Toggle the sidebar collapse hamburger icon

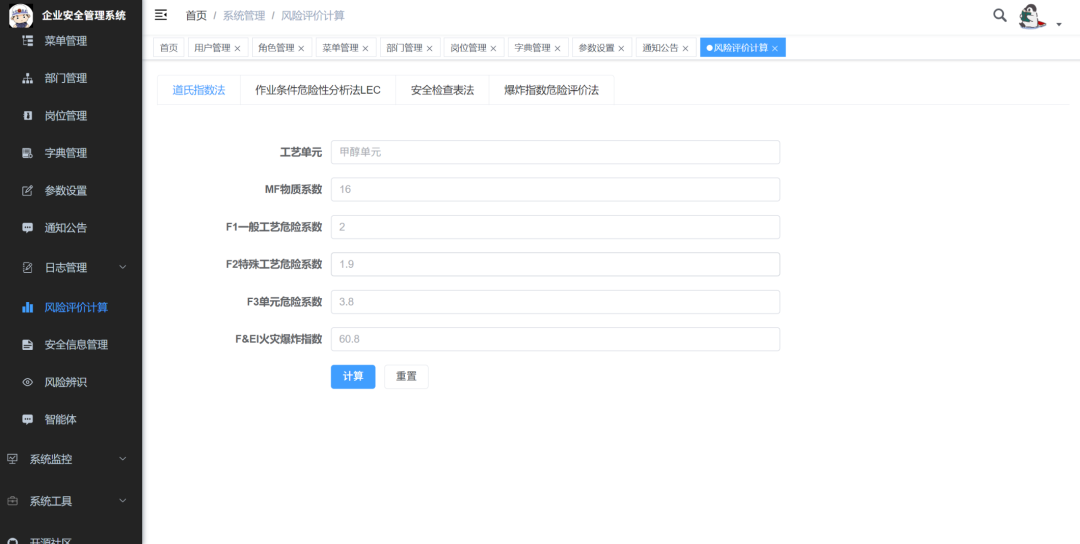coord(160,15)
